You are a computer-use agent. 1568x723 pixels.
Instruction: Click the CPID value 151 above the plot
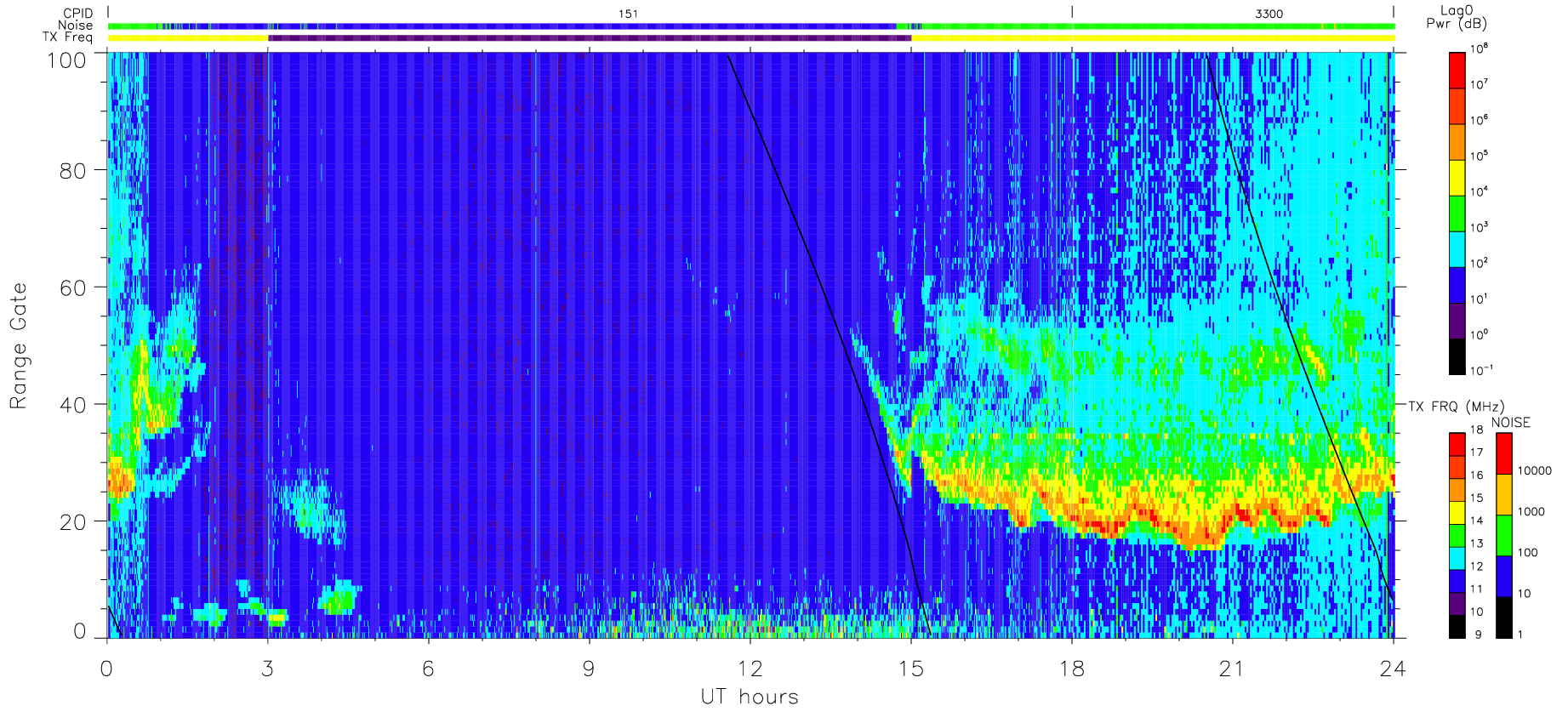point(628,14)
